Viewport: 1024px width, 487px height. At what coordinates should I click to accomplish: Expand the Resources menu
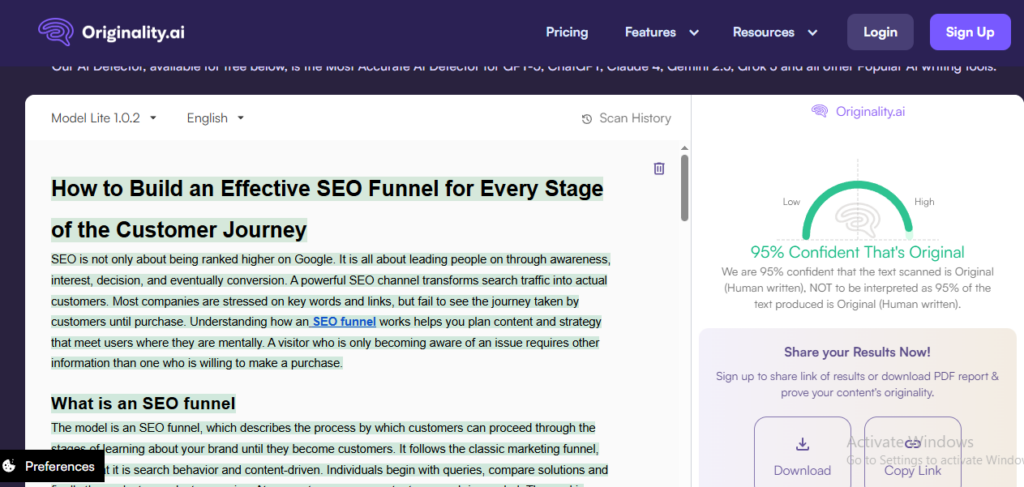tap(773, 32)
